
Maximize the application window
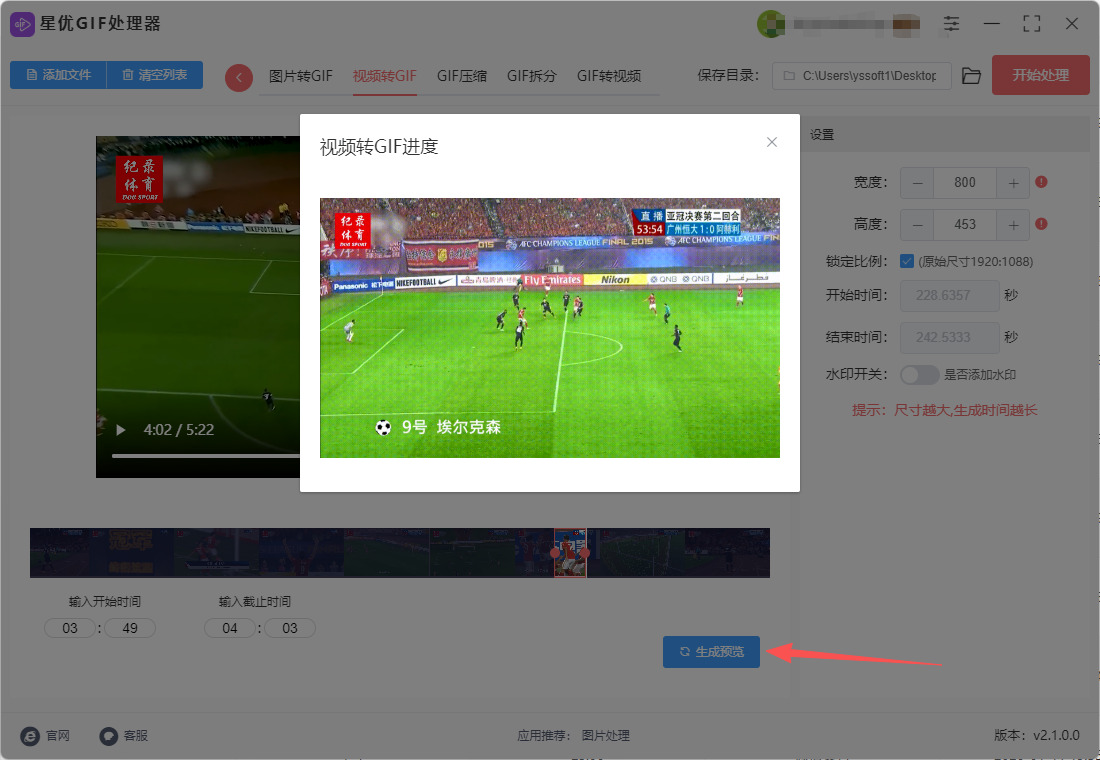pyautogui.click(x=1031, y=24)
